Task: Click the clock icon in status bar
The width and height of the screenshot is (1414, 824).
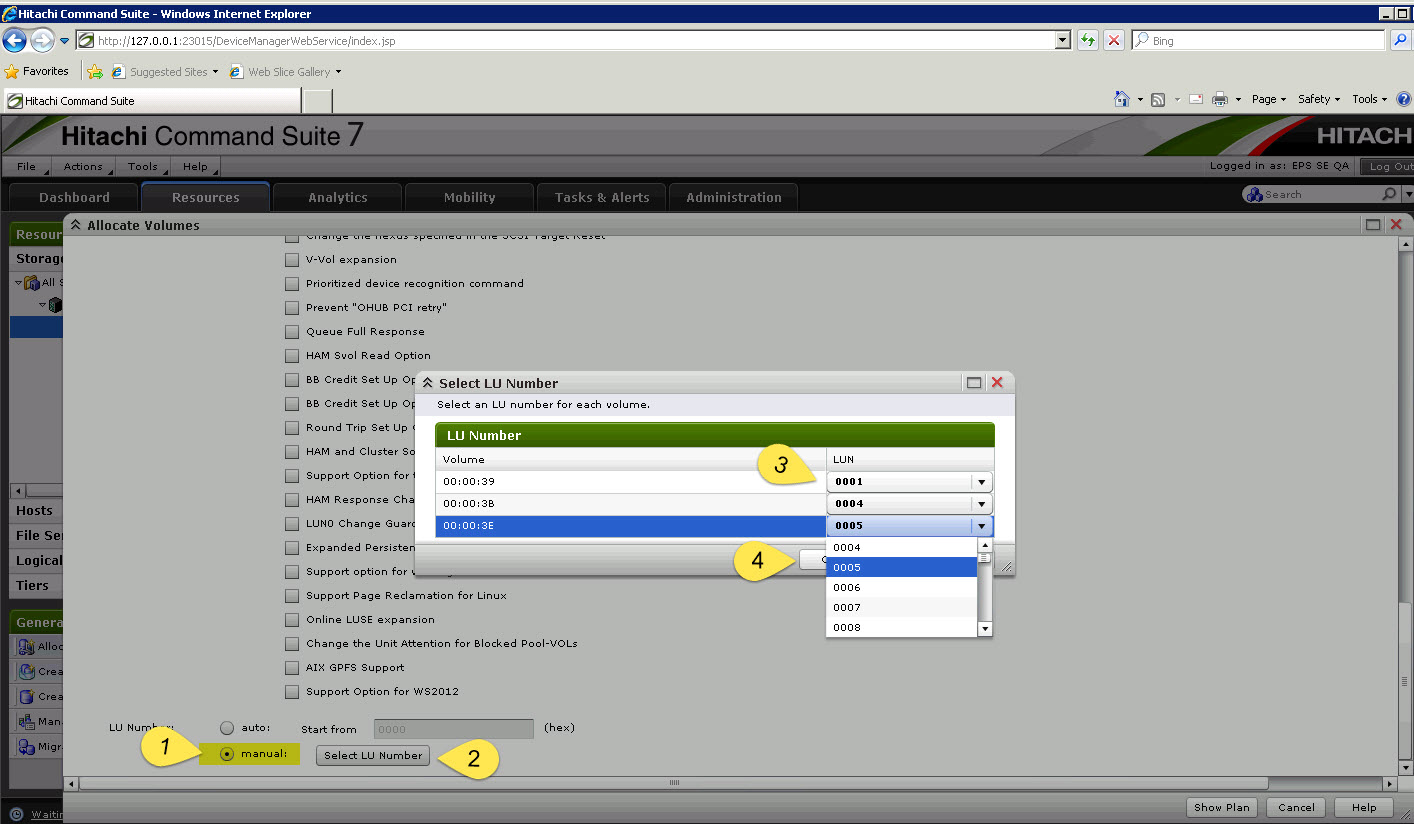Action: 16,814
